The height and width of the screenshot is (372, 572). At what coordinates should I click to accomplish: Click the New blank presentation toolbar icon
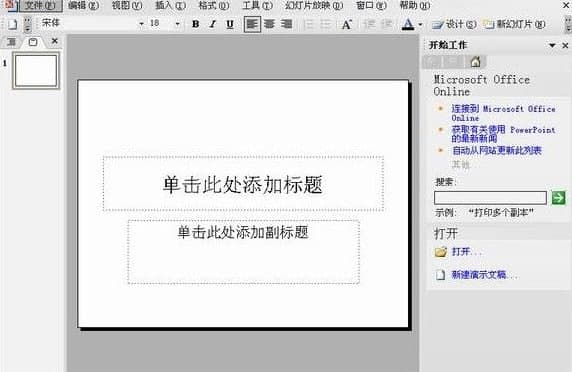tap(12, 24)
